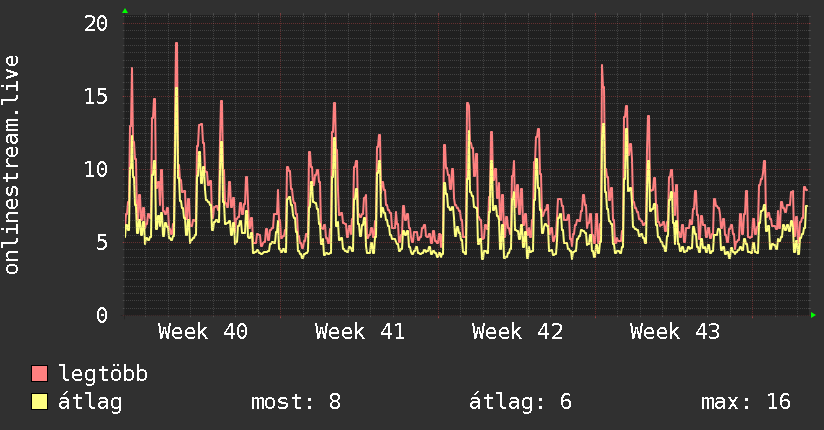Screen dimensions: 824x430
Task: Click the y-axis value 0
Action: pyautogui.click(x=102, y=315)
